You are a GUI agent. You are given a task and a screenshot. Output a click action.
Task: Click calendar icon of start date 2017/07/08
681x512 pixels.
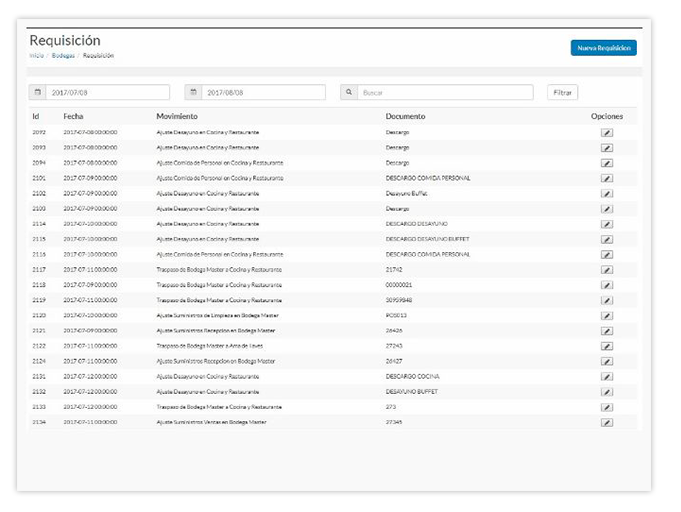click(x=38, y=92)
